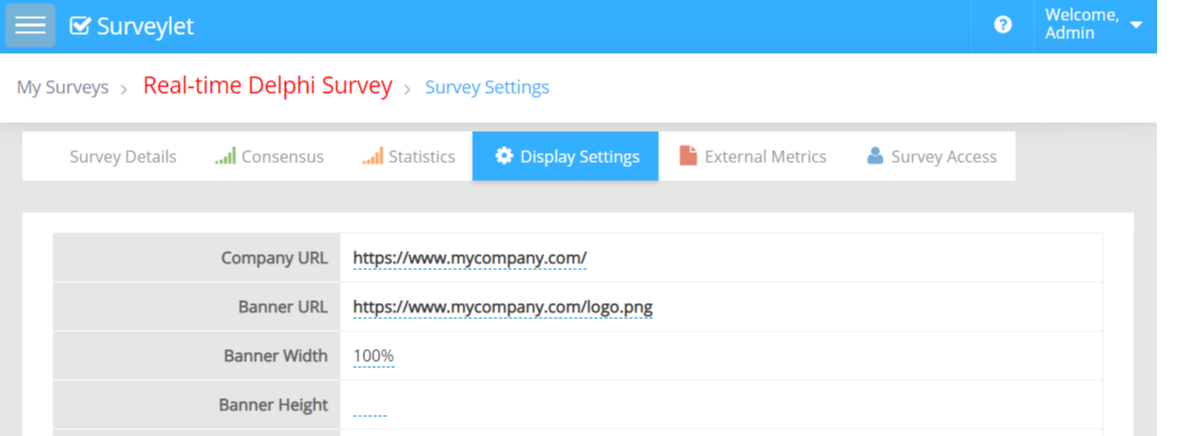Image resolution: width=1198 pixels, height=436 pixels.
Task: Go to the Statistics tab
Action: (421, 157)
